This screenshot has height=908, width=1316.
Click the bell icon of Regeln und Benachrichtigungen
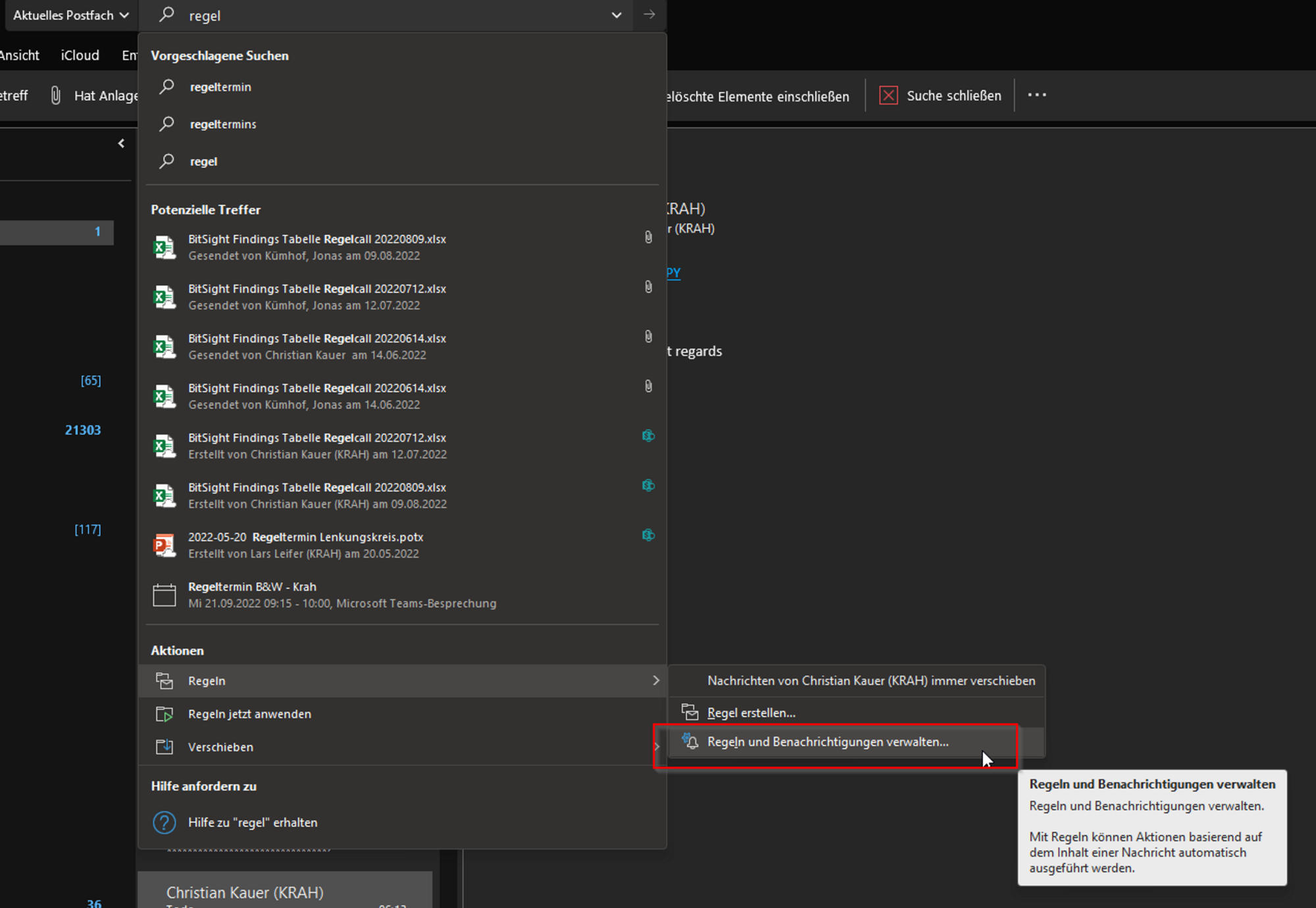point(690,741)
